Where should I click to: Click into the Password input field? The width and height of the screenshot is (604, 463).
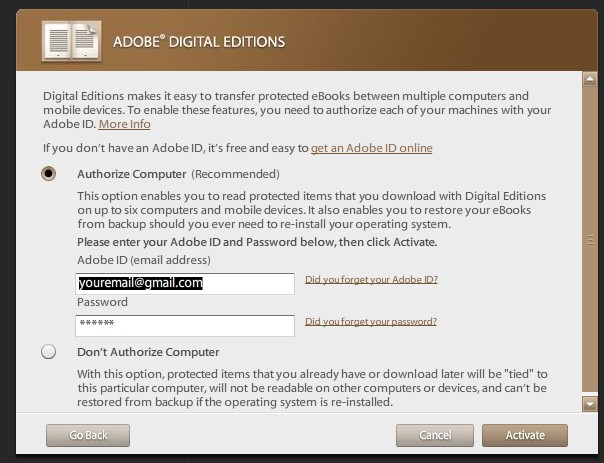click(x=184, y=325)
